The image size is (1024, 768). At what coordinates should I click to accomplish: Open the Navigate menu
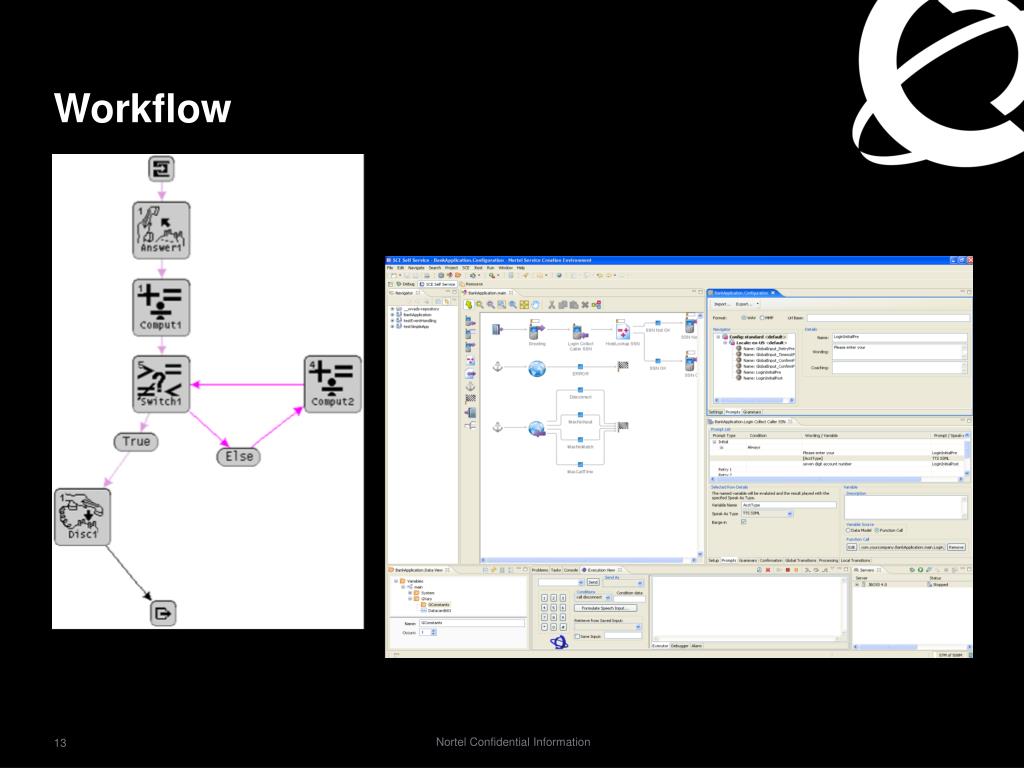[416, 268]
